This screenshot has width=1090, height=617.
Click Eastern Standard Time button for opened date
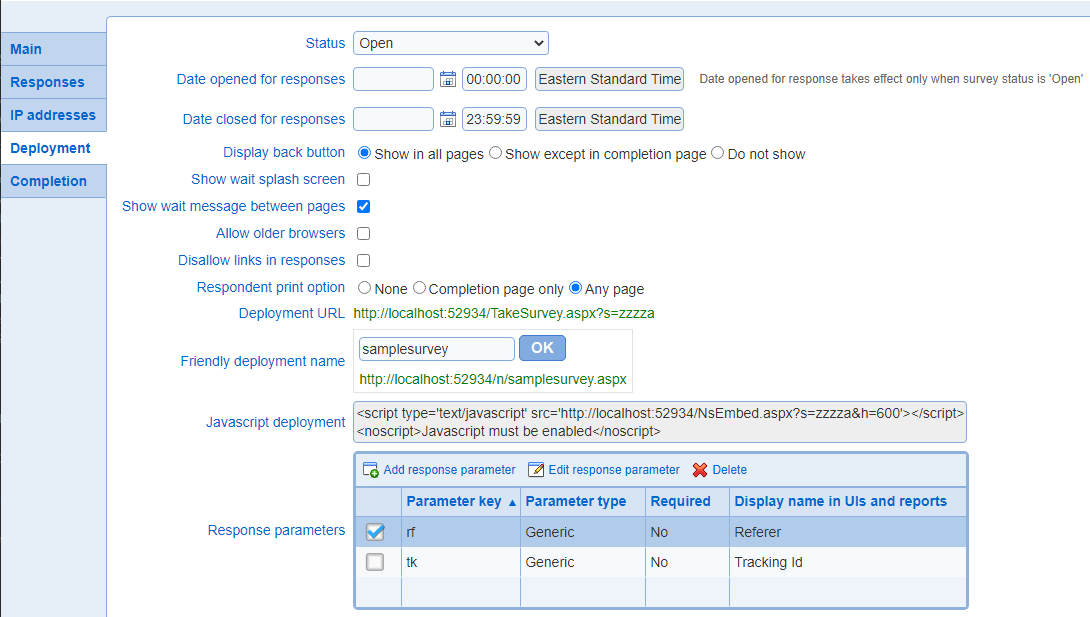coord(609,79)
